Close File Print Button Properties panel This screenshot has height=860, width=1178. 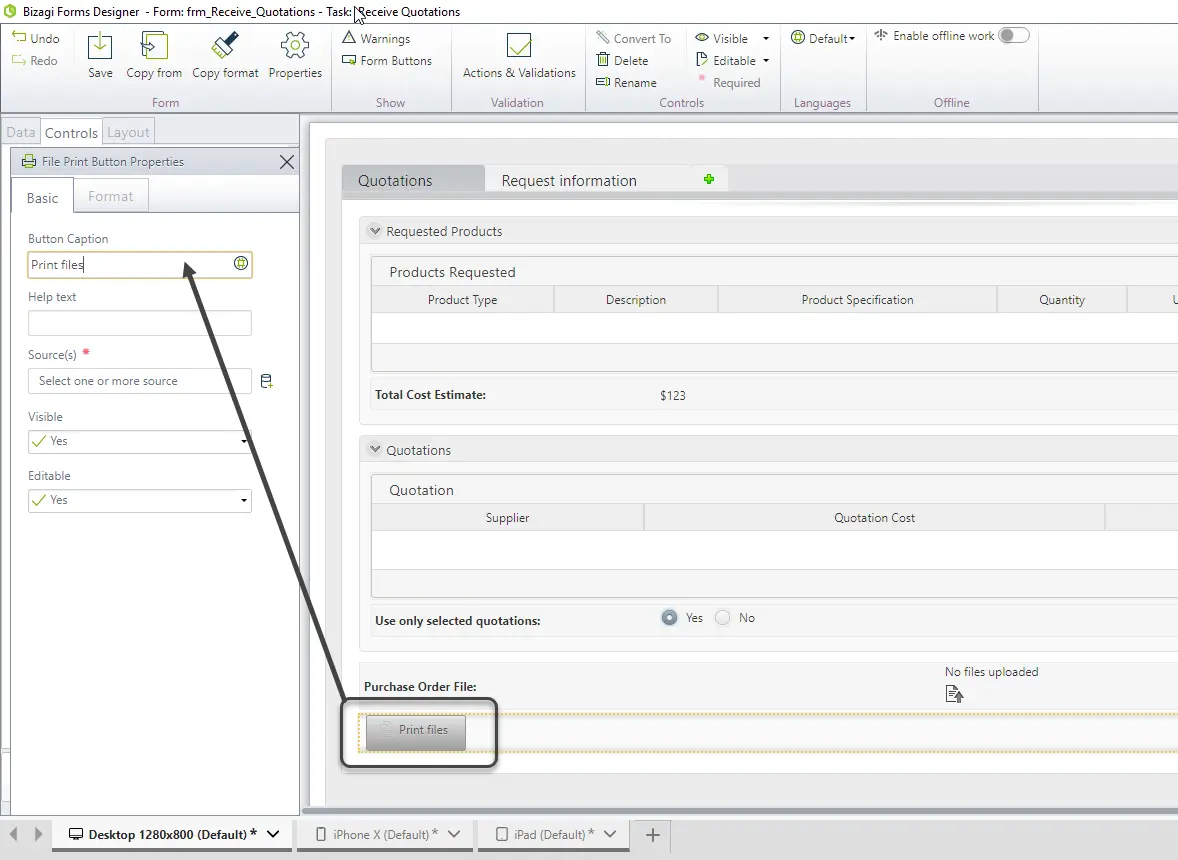(x=287, y=161)
